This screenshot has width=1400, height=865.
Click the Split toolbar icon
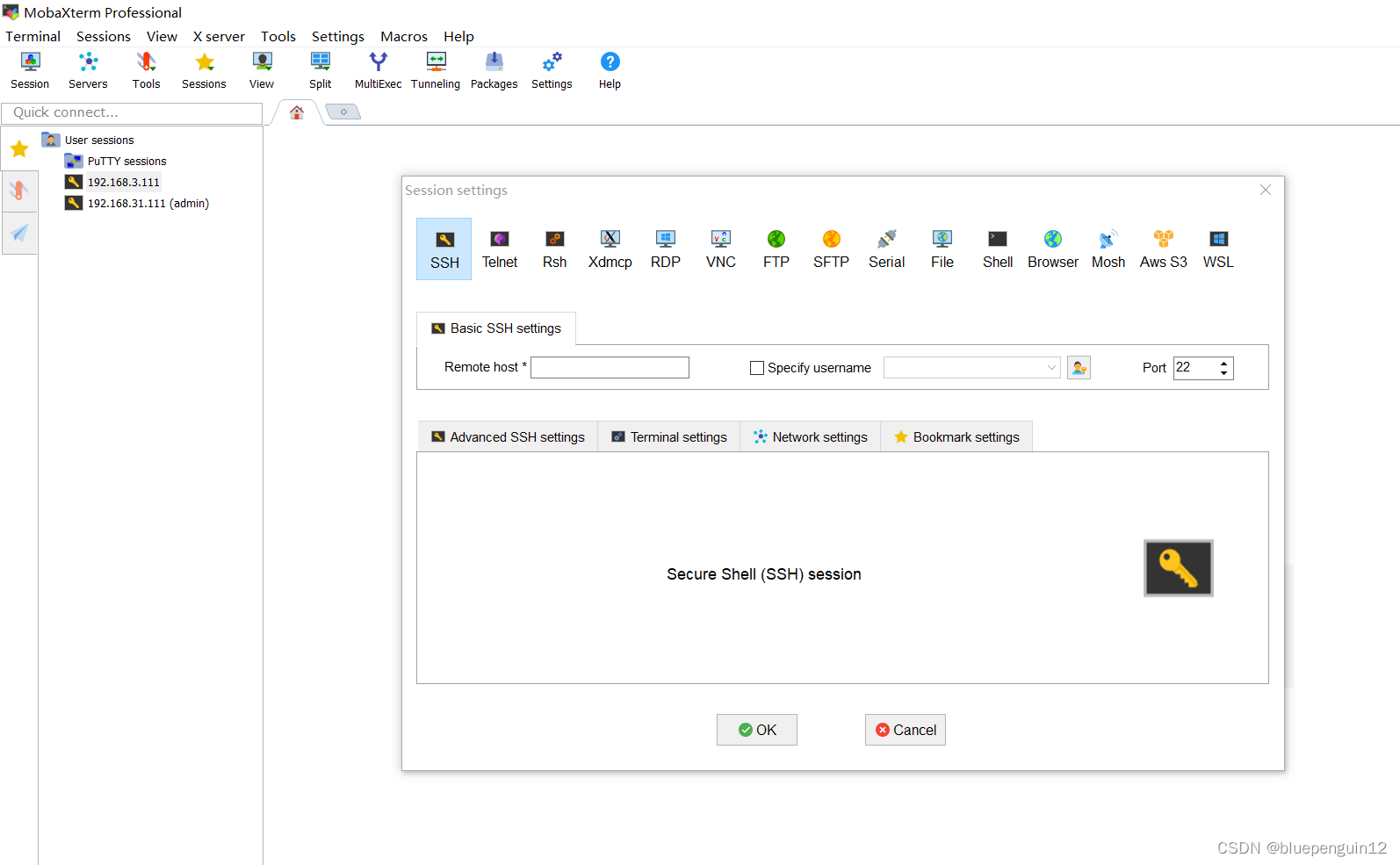pyautogui.click(x=320, y=70)
